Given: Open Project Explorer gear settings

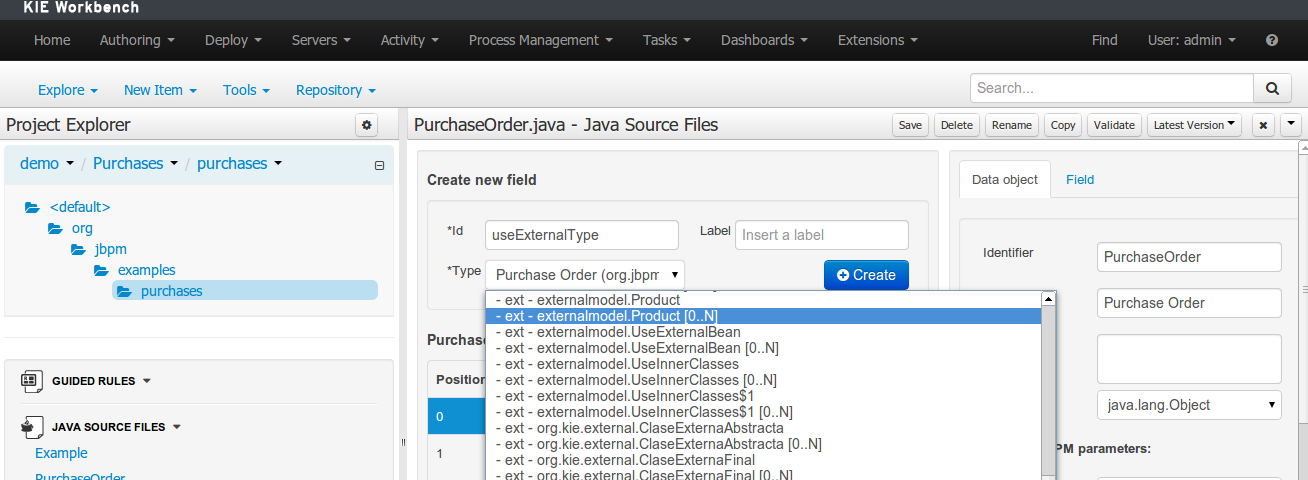Looking at the screenshot, I should [x=367, y=125].
